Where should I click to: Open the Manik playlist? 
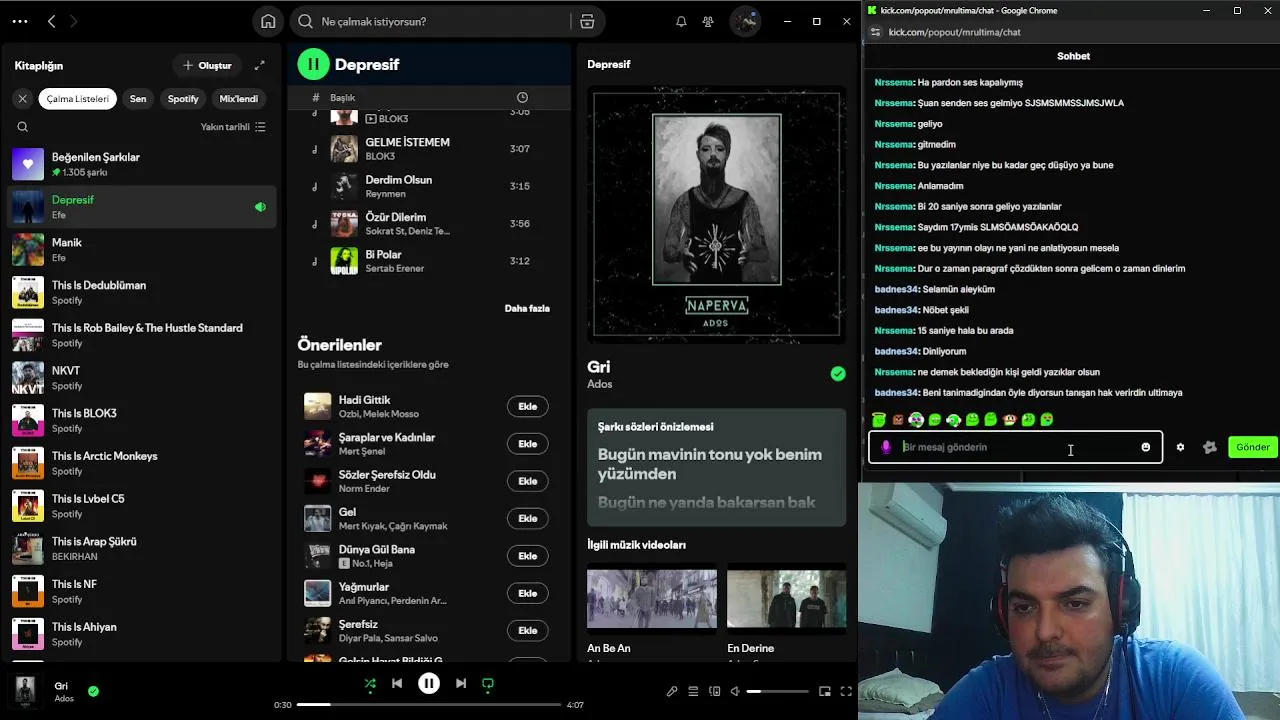coord(140,249)
